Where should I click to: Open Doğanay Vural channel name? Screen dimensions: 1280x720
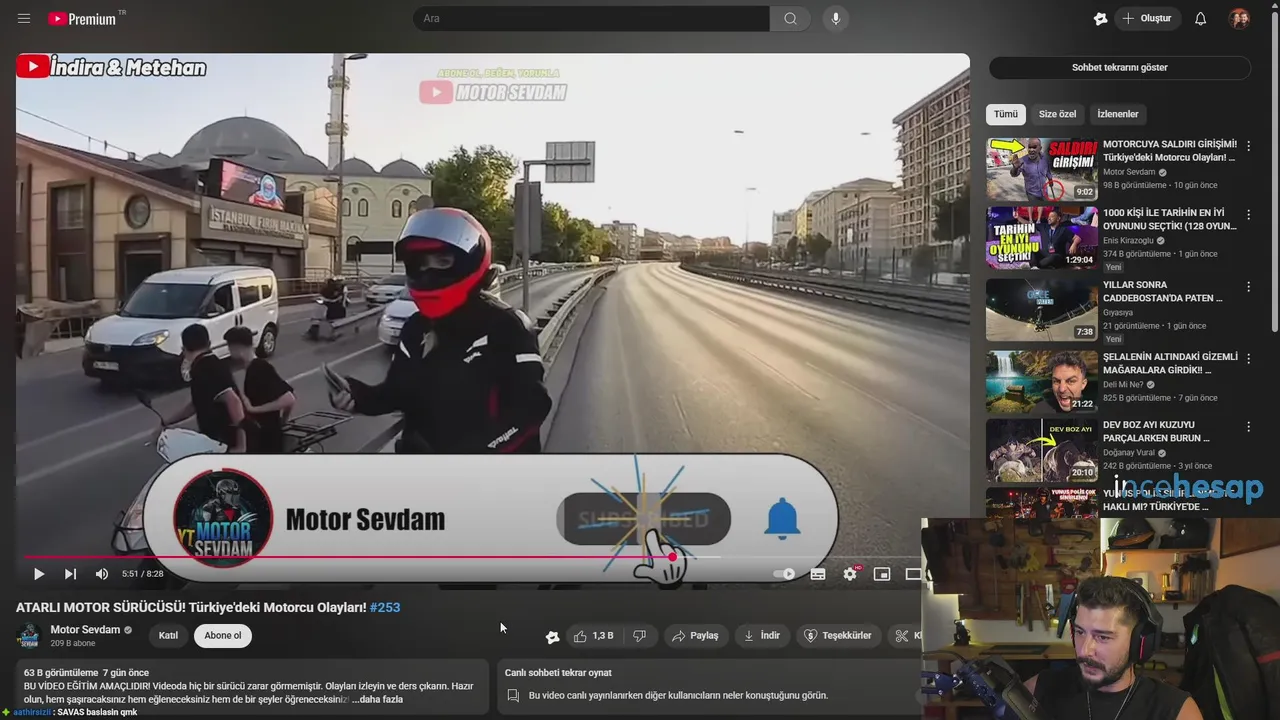tap(1129, 453)
